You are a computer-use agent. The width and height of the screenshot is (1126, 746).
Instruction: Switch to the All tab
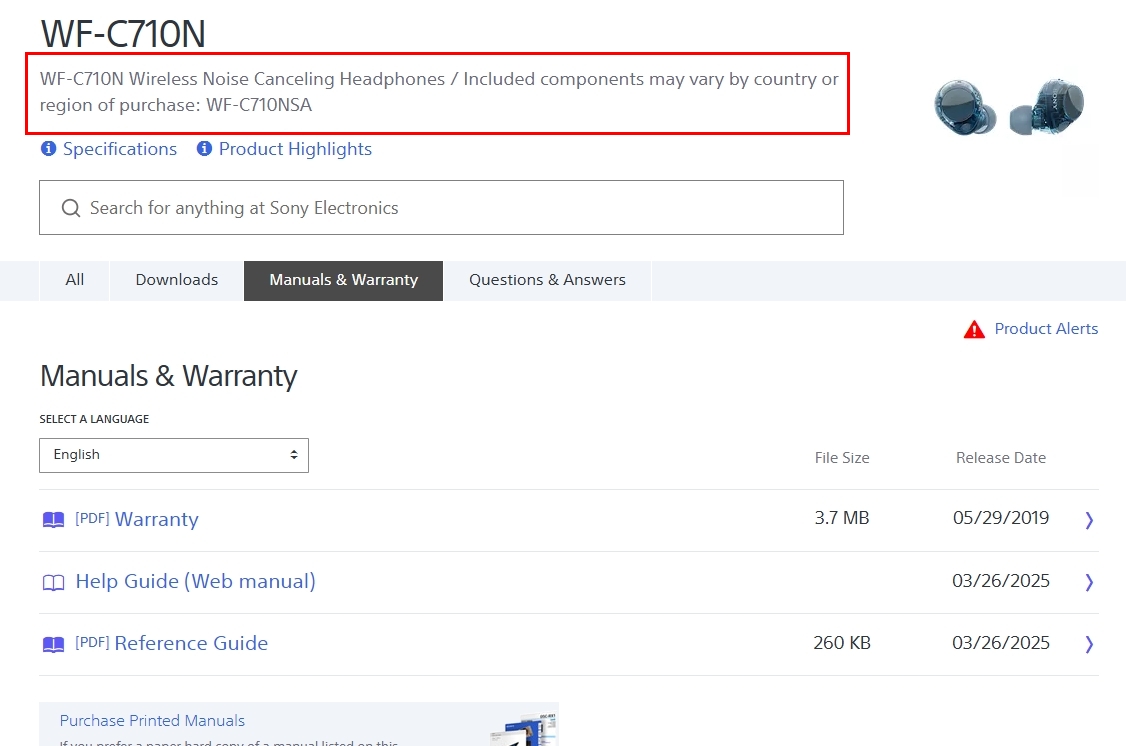(x=75, y=280)
